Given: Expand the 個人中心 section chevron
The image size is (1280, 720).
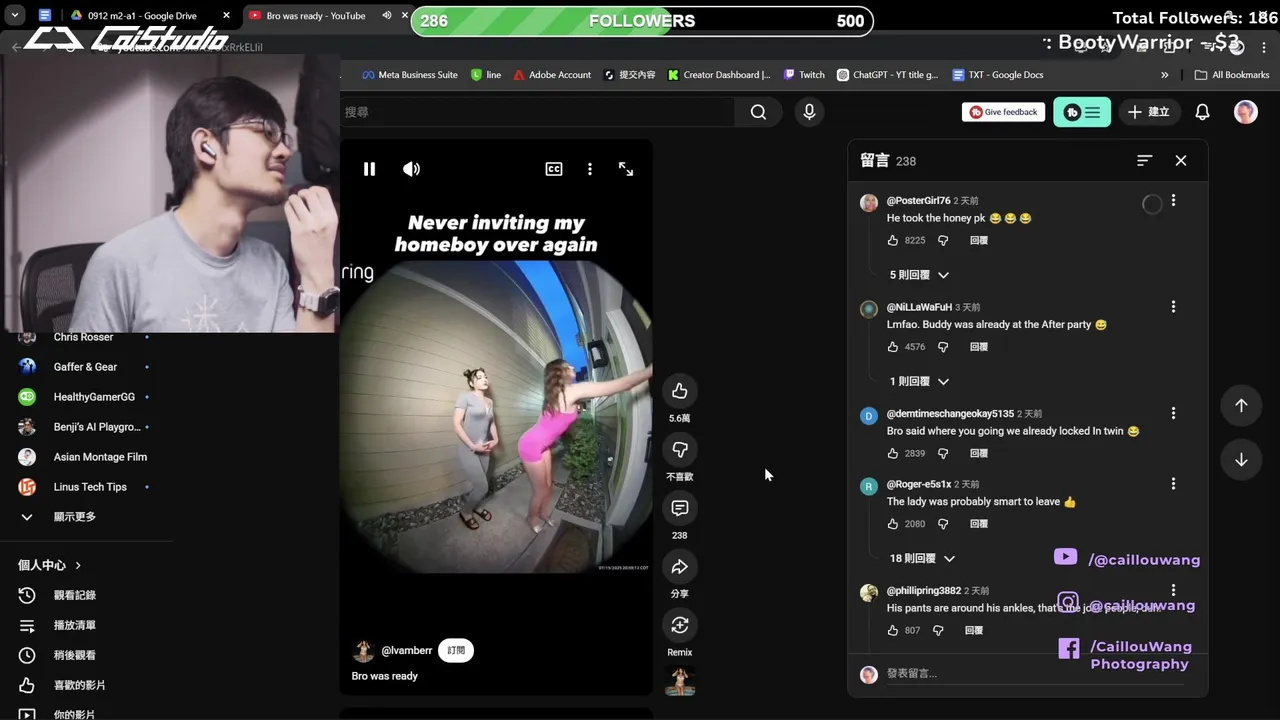Looking at the screenshot, I should 78,565.
